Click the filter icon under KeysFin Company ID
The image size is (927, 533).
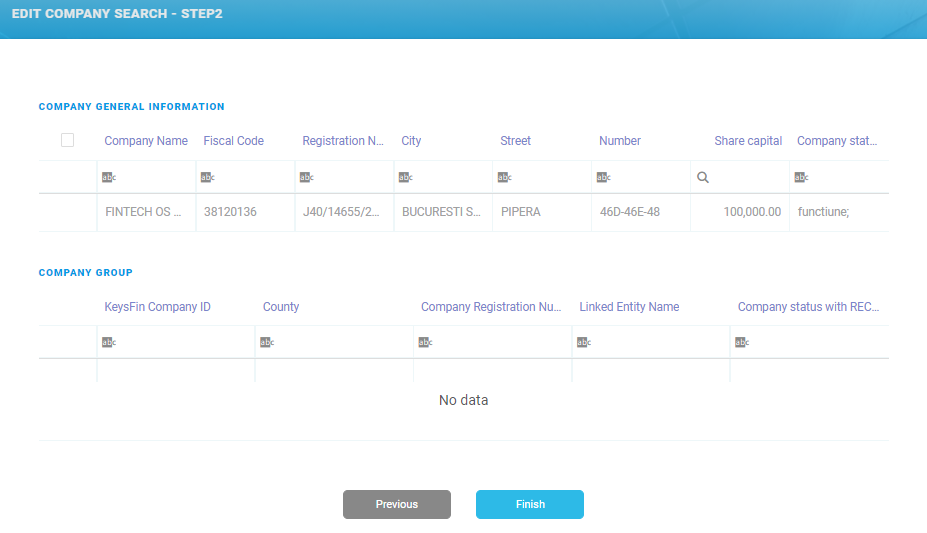[108, 342]
